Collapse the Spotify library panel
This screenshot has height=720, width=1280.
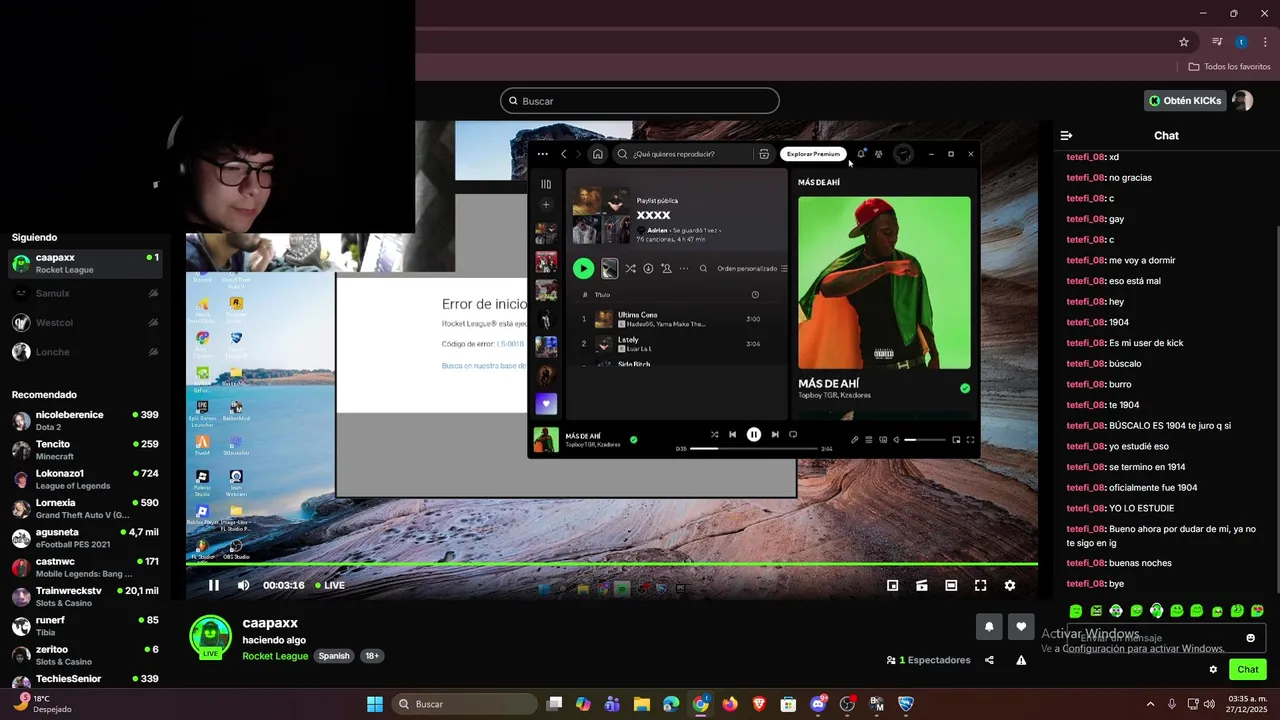point(546,184)
